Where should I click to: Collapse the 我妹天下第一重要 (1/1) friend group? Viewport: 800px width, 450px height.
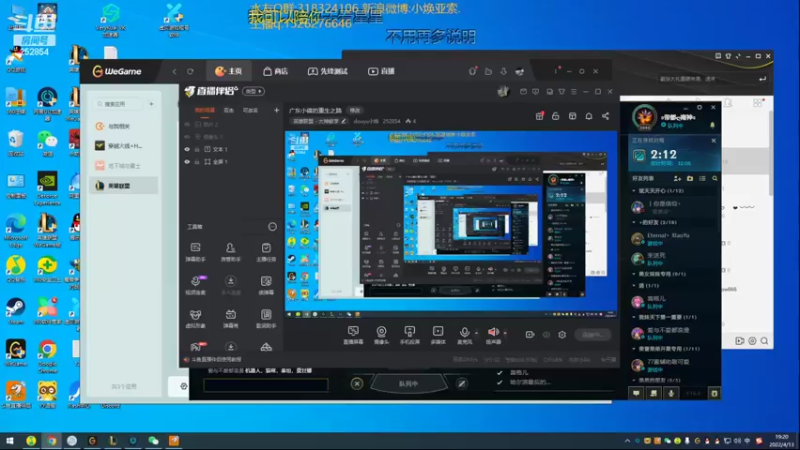click(634, 317)
